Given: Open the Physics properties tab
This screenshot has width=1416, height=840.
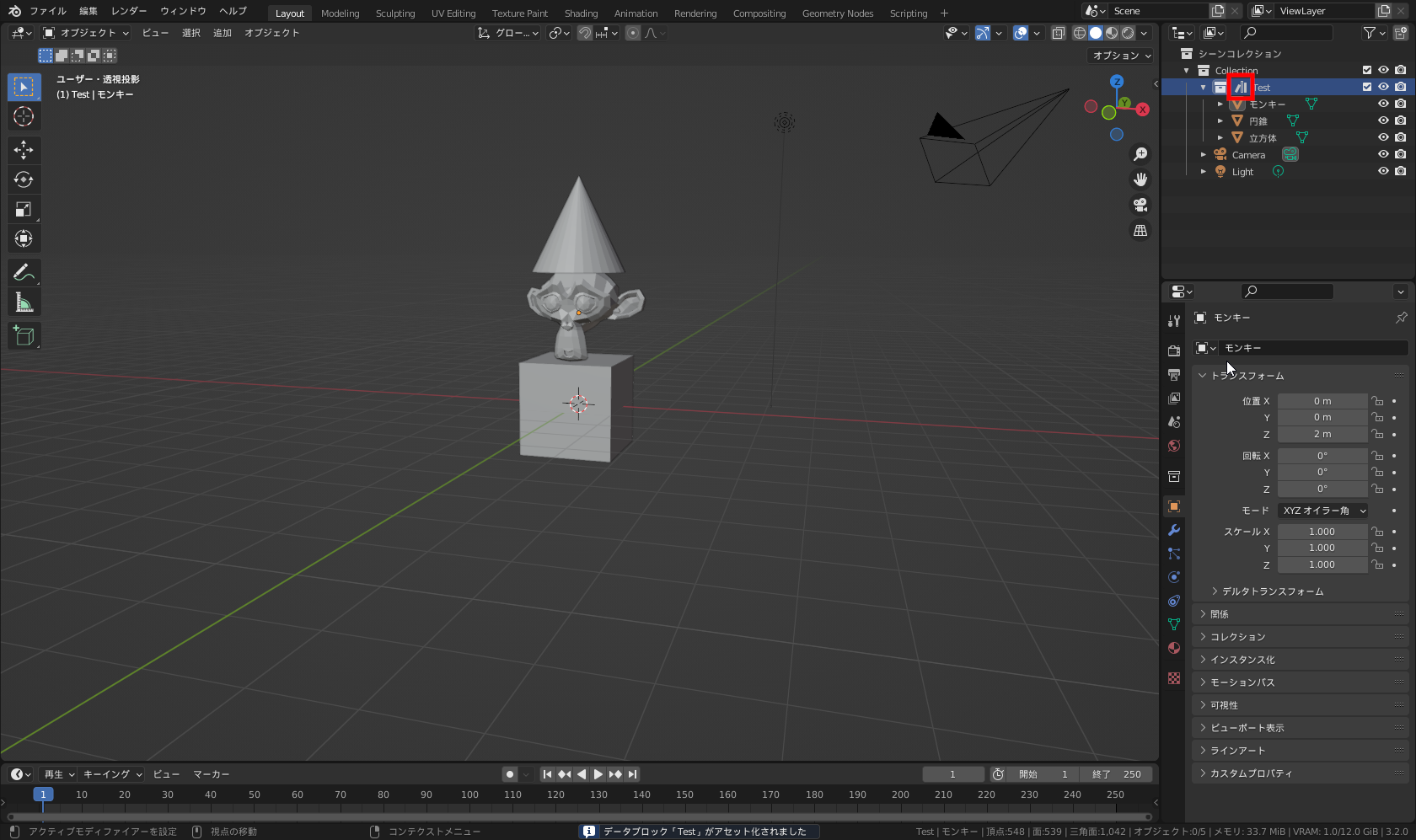Looking at the screenshot, I should point(1174,577).
